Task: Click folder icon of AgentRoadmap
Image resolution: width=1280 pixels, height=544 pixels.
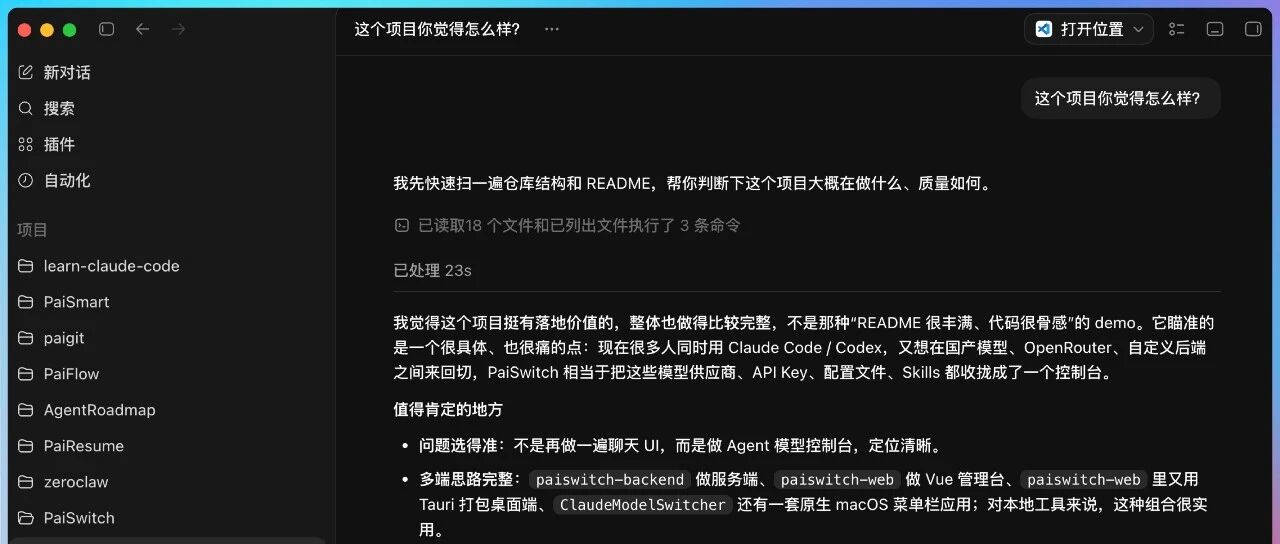Action: pyautogui.click(x=26, y=411)
